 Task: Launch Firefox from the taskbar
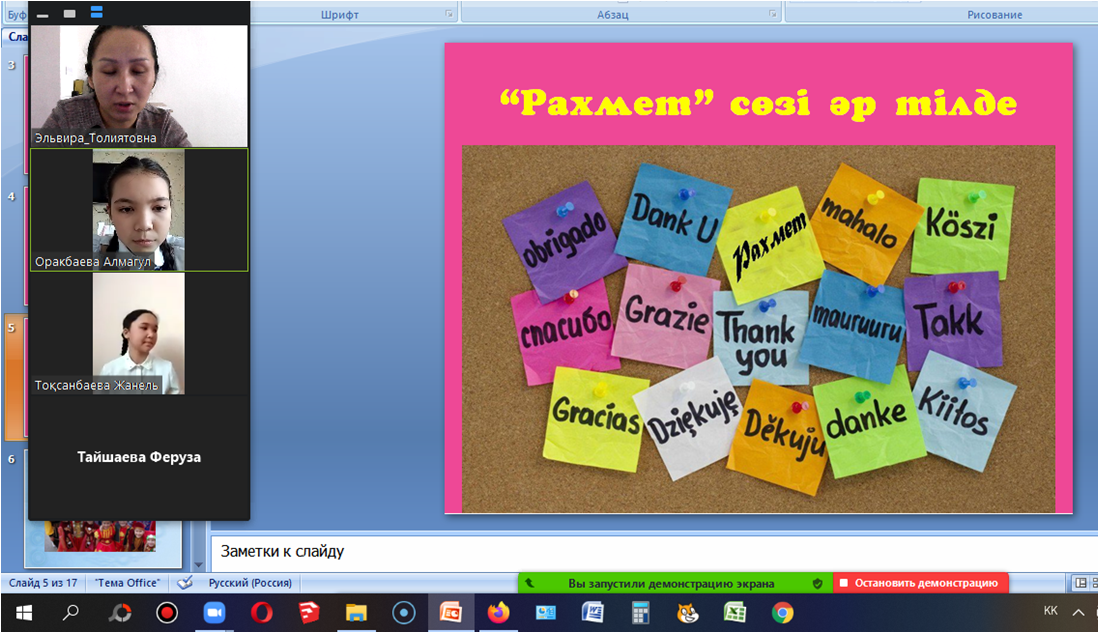pyautogui.click(x=498, y=612)
